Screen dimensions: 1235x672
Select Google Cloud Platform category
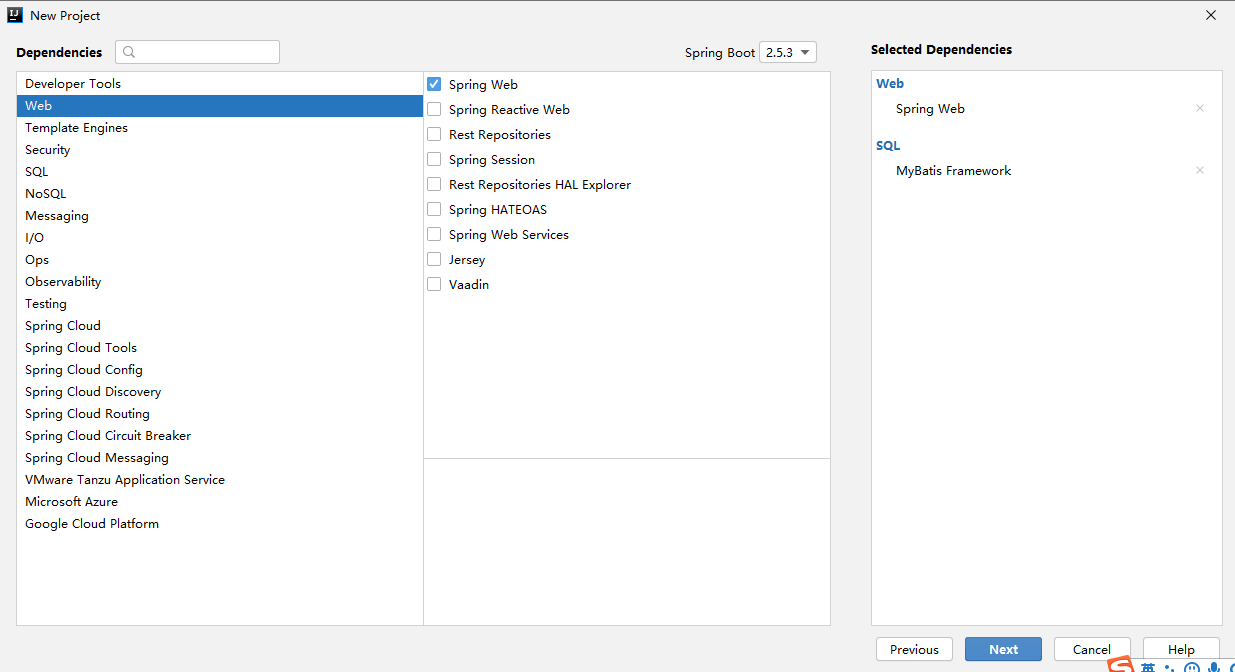[220, 523]
